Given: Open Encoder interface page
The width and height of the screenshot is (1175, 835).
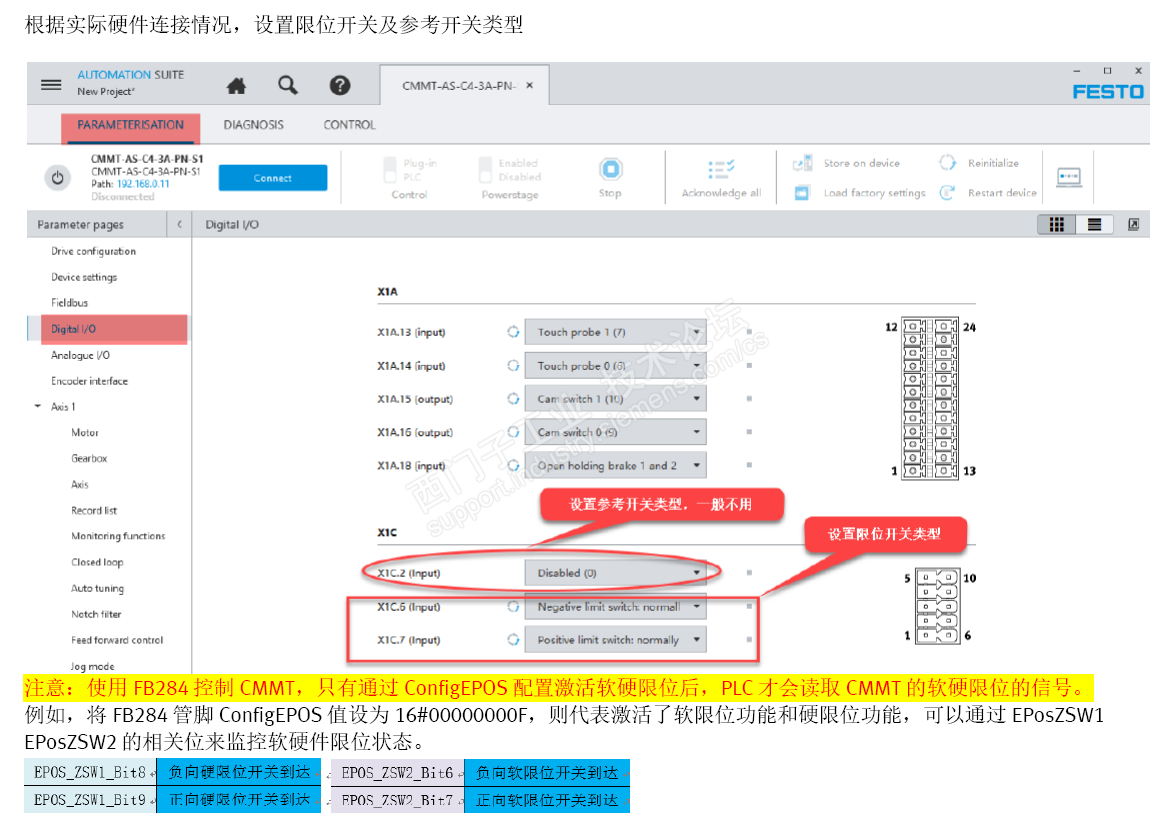Looking at the screenshot, I should (89, 381).
